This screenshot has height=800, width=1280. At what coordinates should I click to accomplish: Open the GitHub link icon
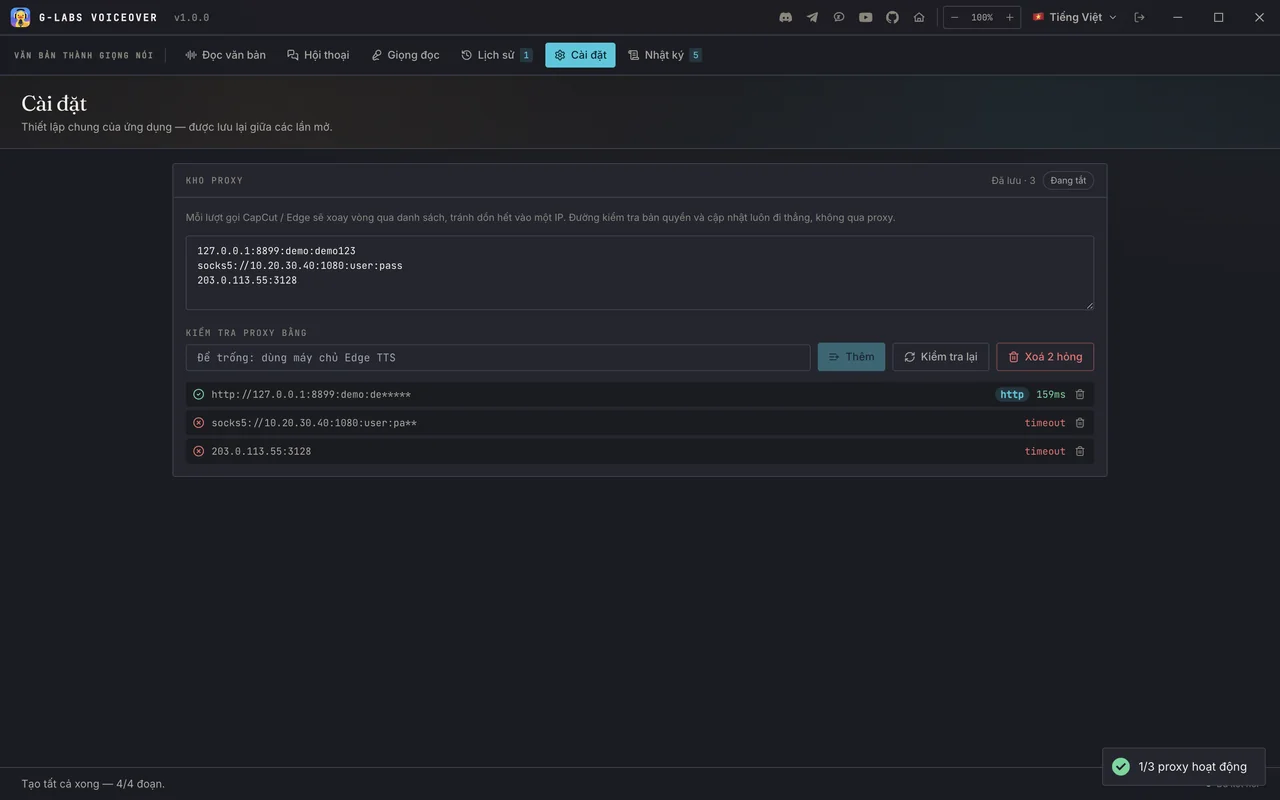(x=893, y=17)
